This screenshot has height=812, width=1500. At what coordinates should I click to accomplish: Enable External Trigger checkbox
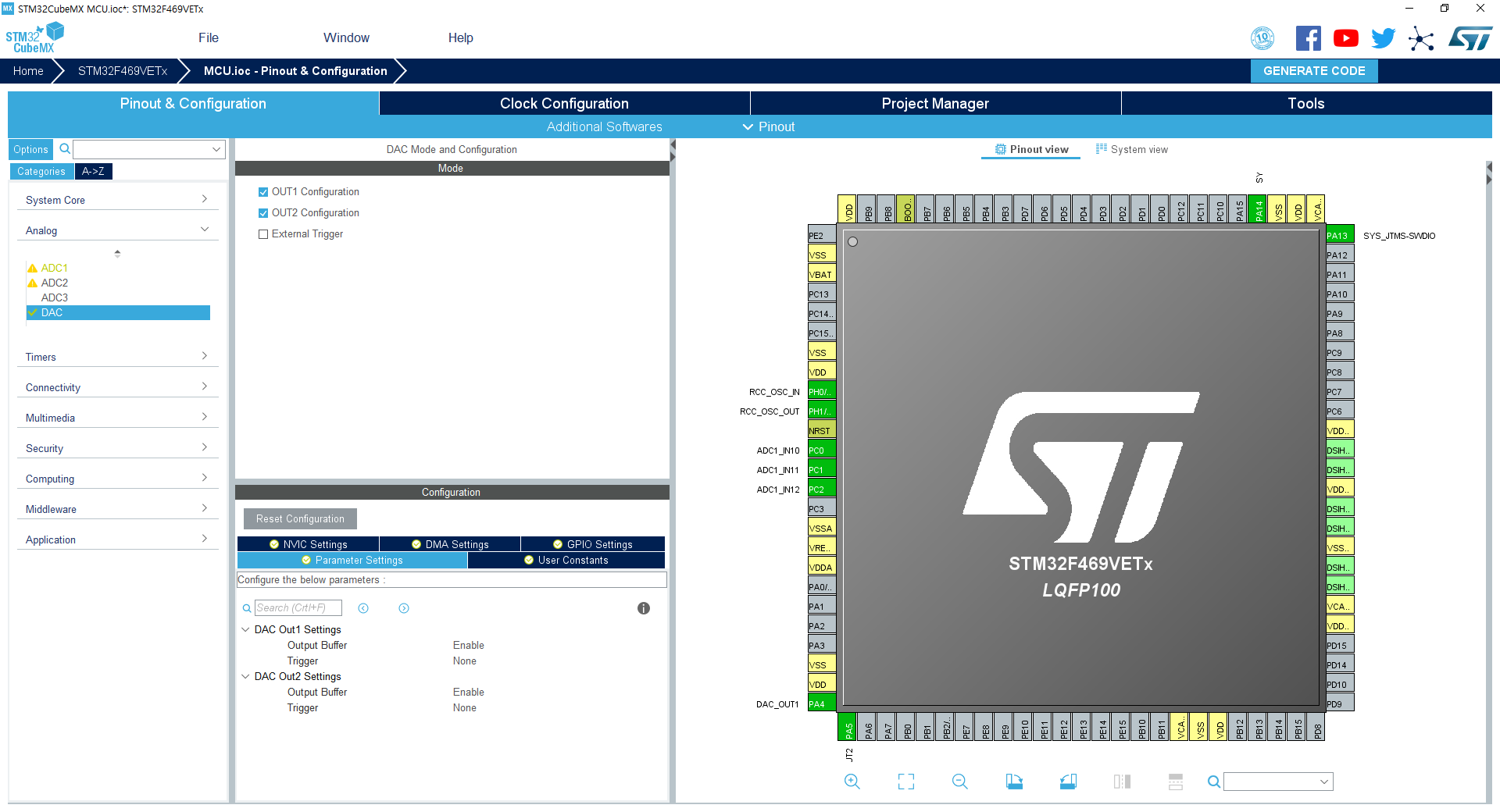[x=263, y=234]
